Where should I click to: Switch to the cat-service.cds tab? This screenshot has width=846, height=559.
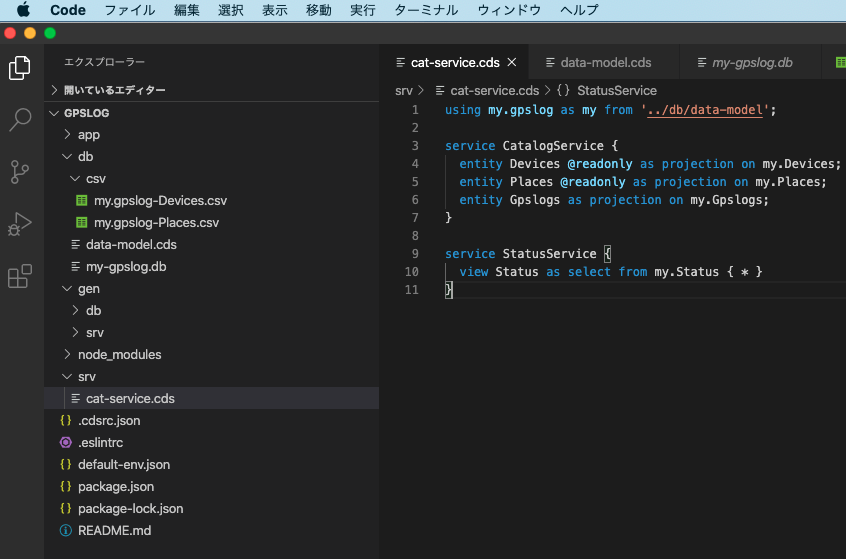(x=455, y=63)
